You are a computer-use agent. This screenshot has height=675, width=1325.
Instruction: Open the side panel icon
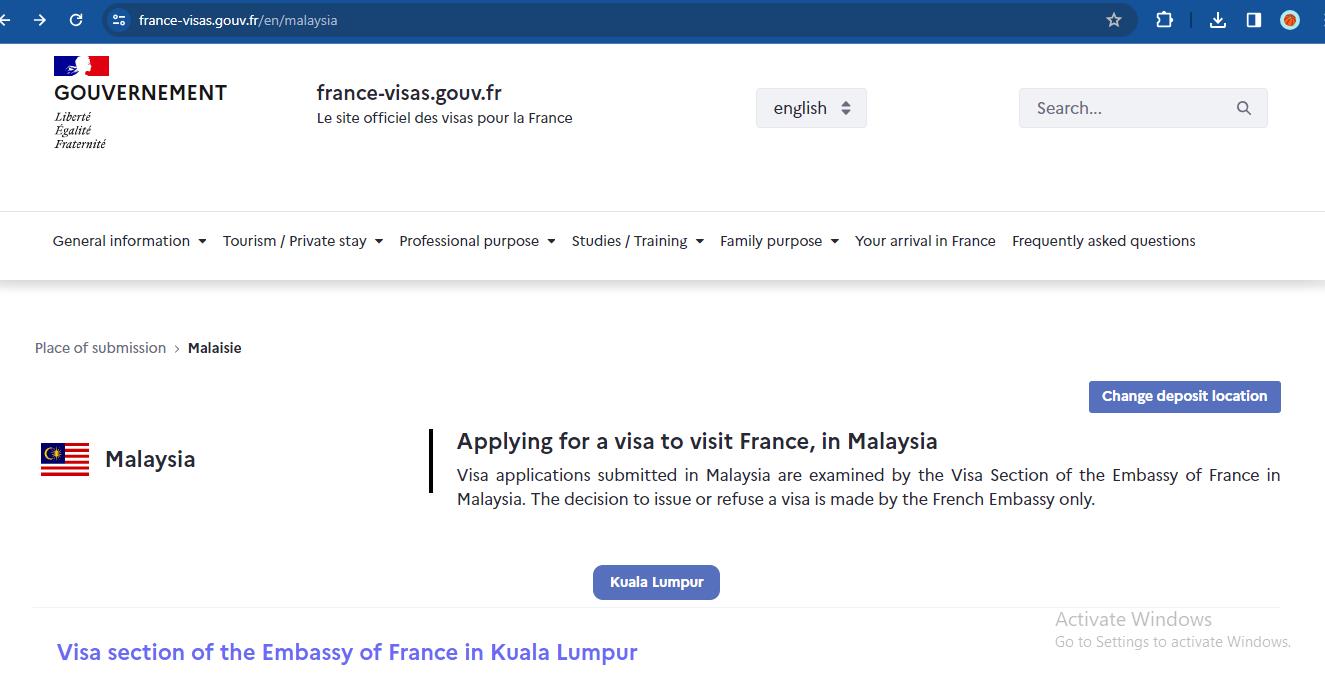1253,19
